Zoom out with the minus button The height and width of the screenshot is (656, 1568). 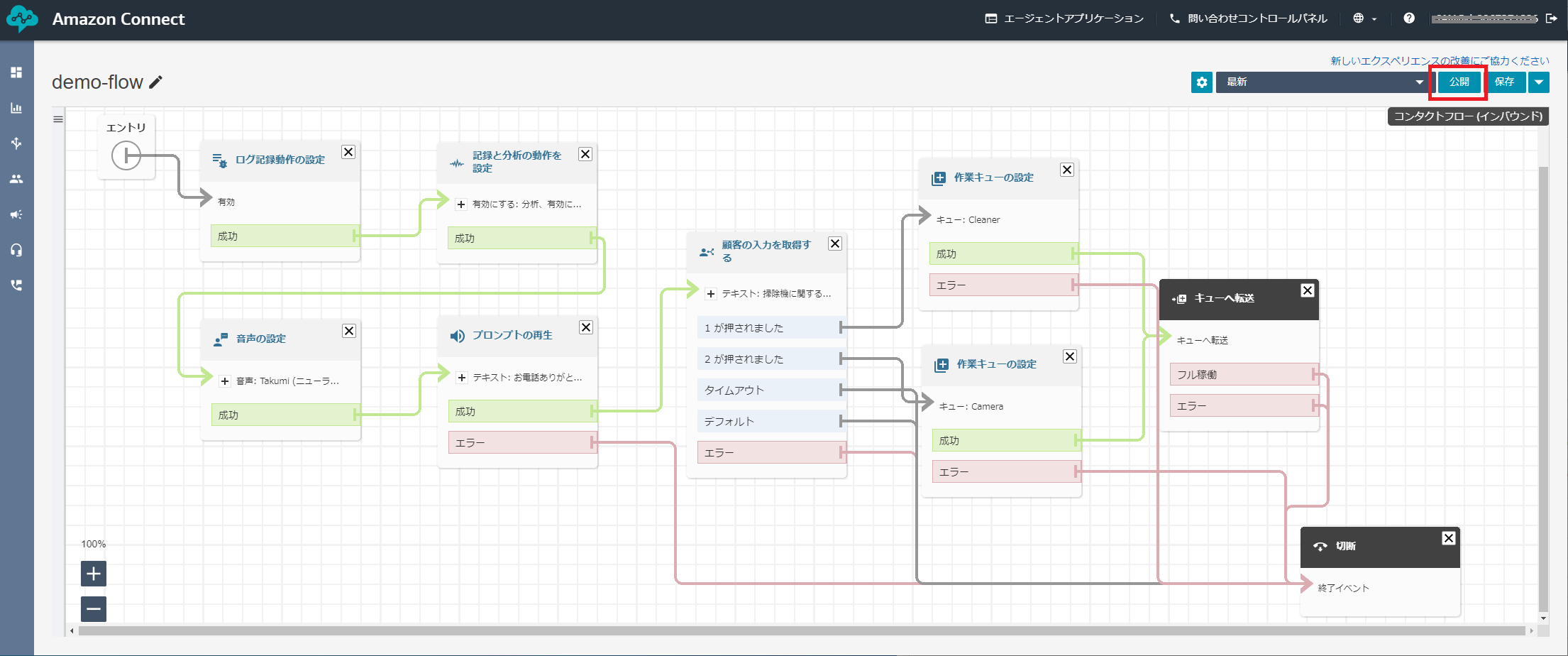click(94, 609)
